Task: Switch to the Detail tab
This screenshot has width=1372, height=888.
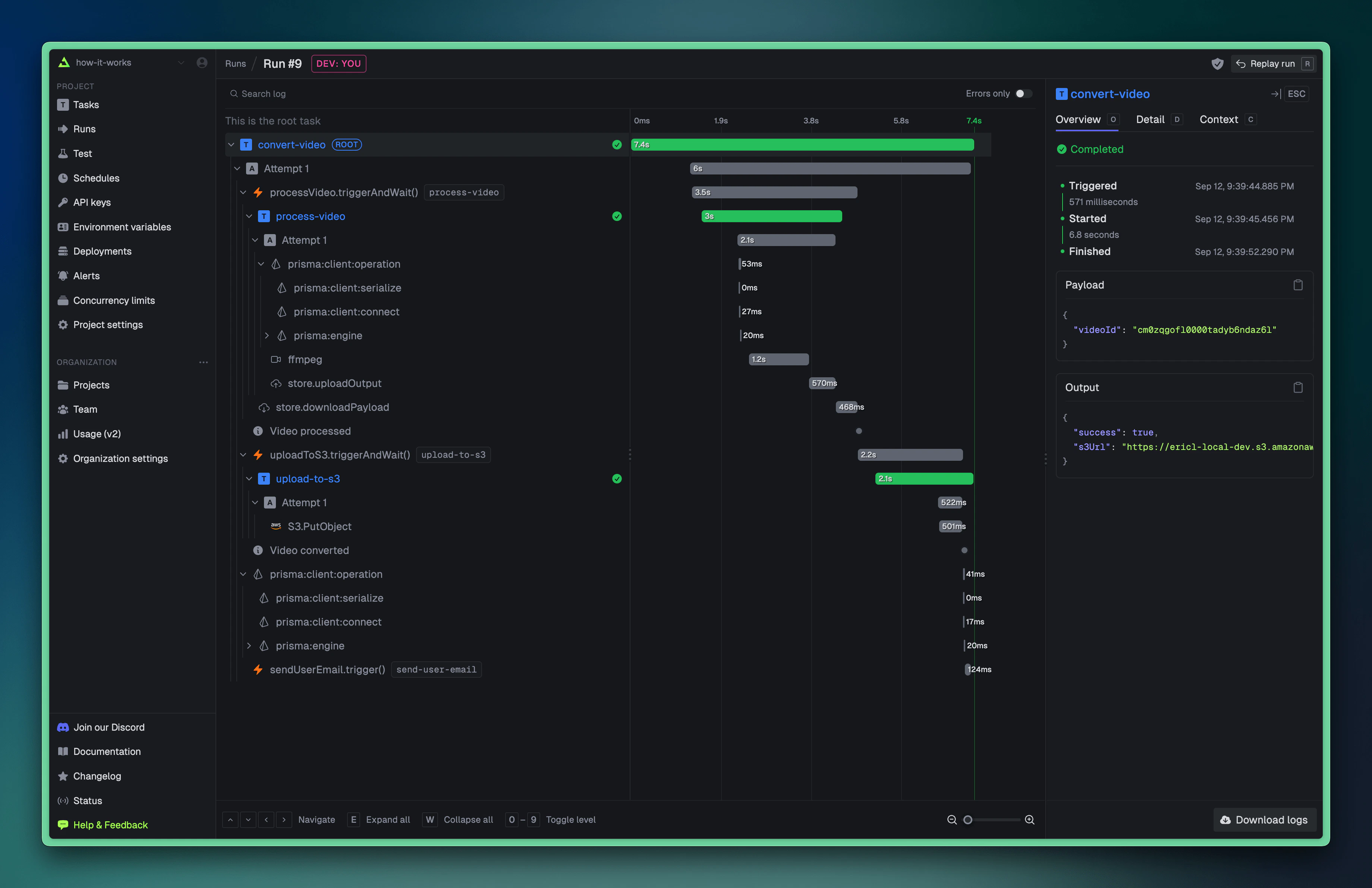Action: click(x=1150, y=119)
